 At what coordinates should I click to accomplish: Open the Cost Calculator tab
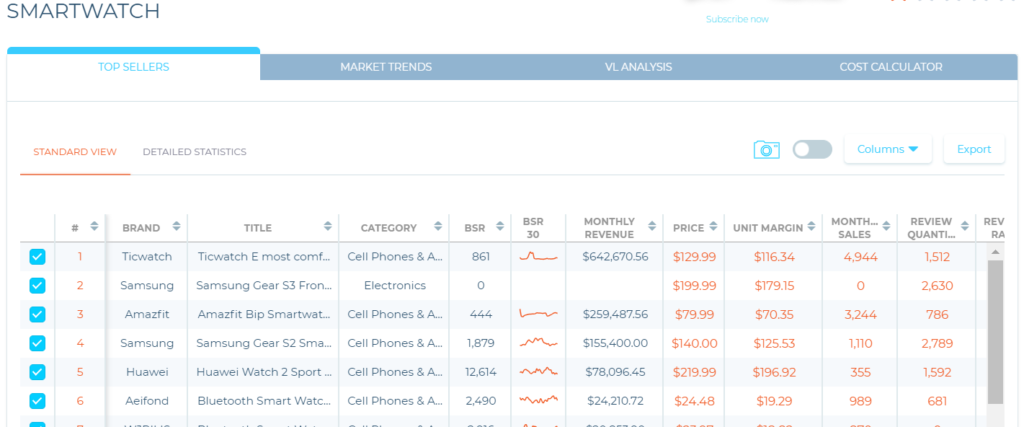[891, 67]
